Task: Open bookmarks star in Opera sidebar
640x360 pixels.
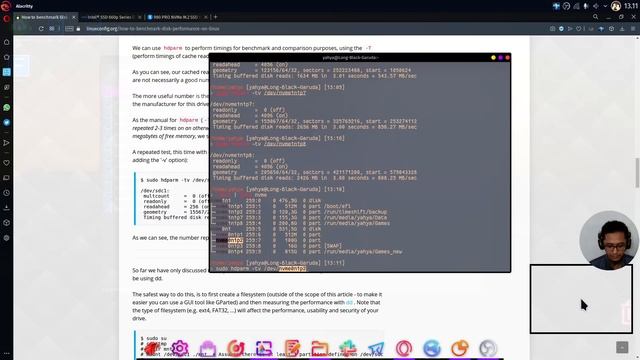Action: pyautogui.click(x=7, y=57)
